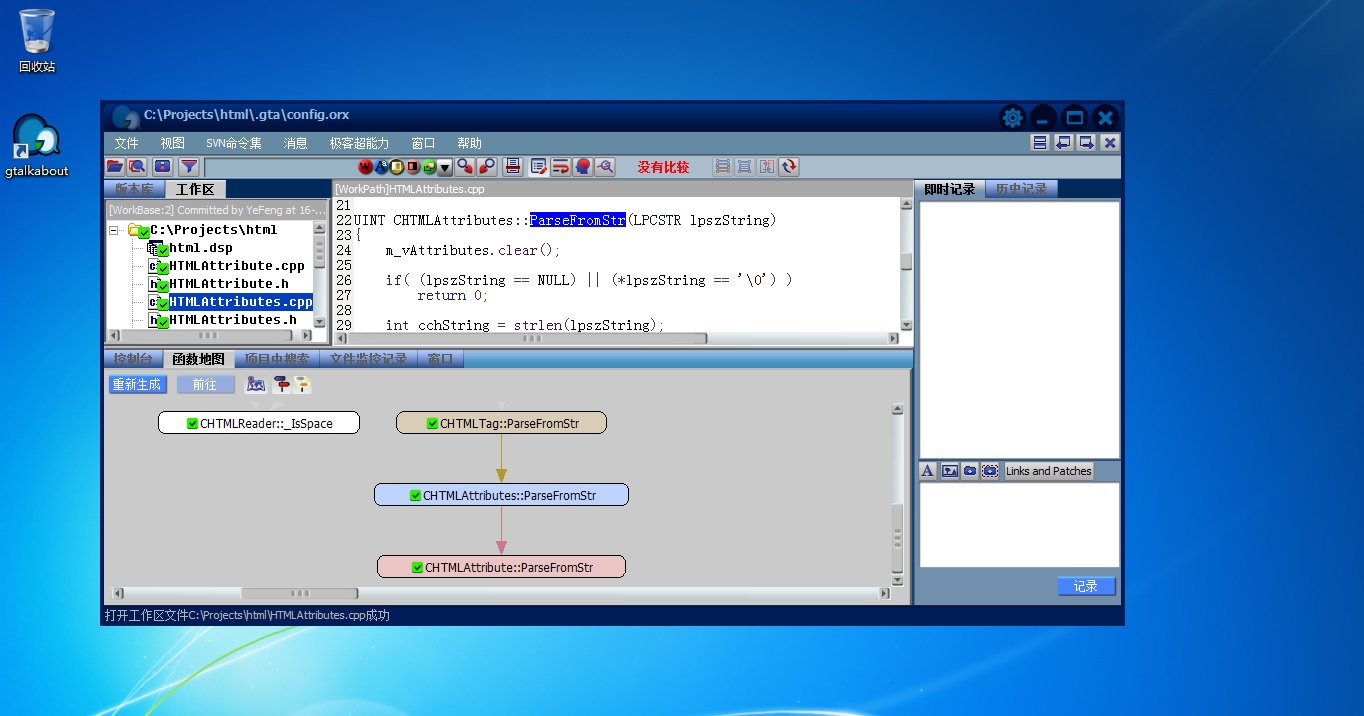
Task: Click the CHTMLAttribute::ParseFromStr function node
Action: 501,567
